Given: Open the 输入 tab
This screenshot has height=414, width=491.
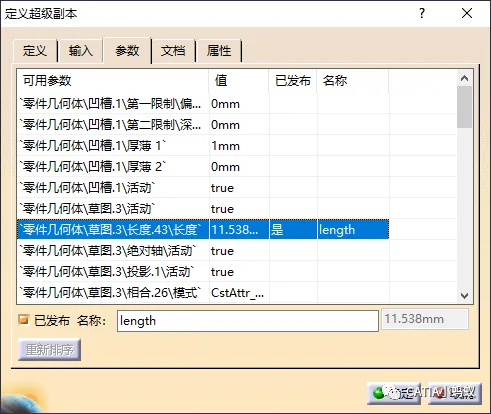Looking at the screenshot, I should (x=80, y=51).
